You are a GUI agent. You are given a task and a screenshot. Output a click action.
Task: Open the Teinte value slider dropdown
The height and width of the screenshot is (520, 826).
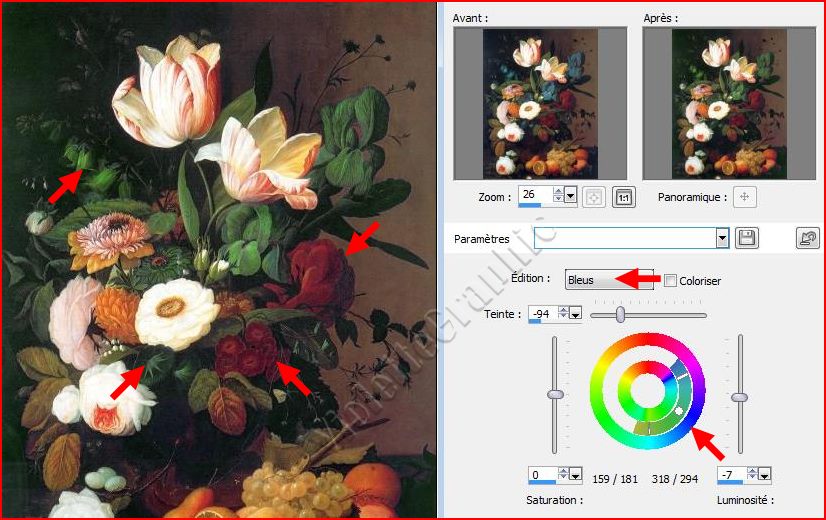576,314
